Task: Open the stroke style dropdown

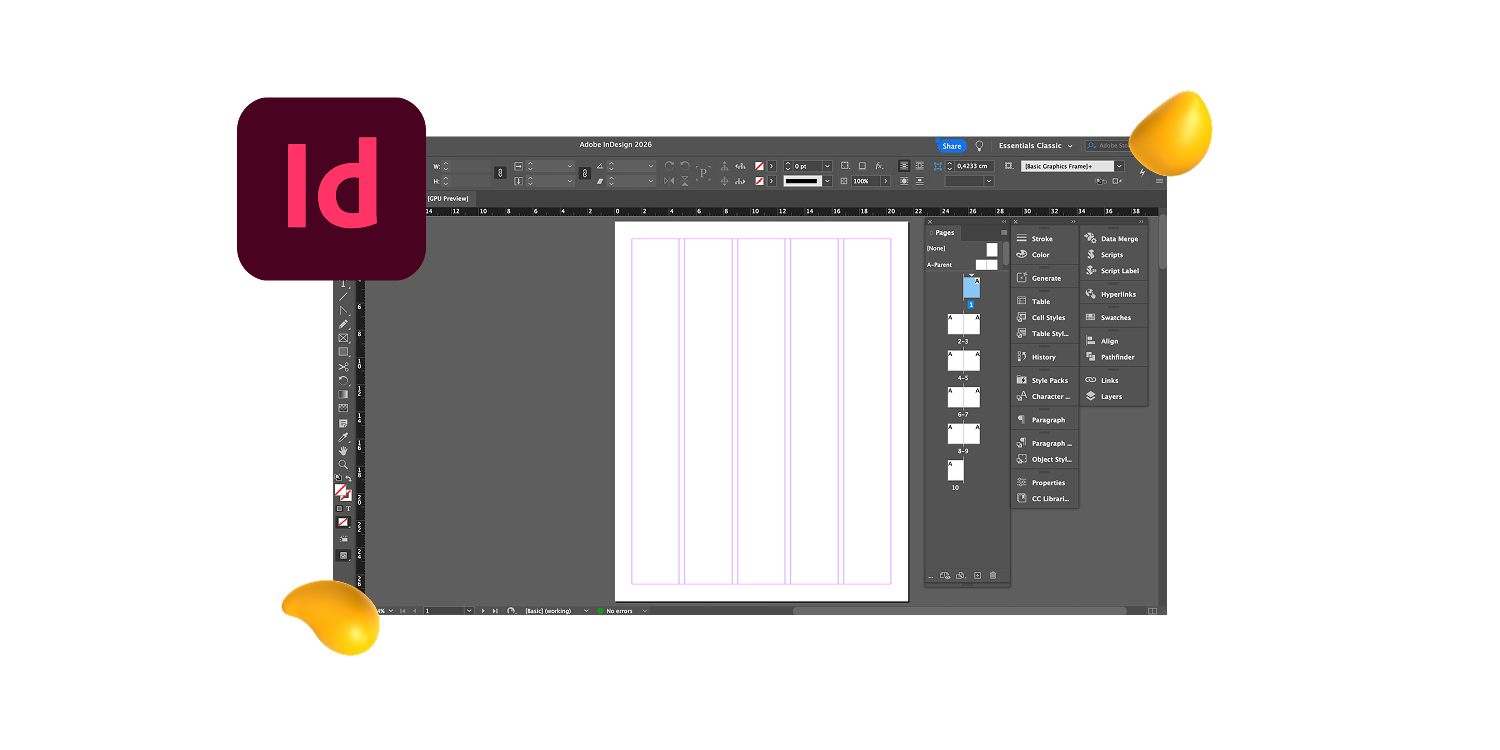Action: coord(827,181)
